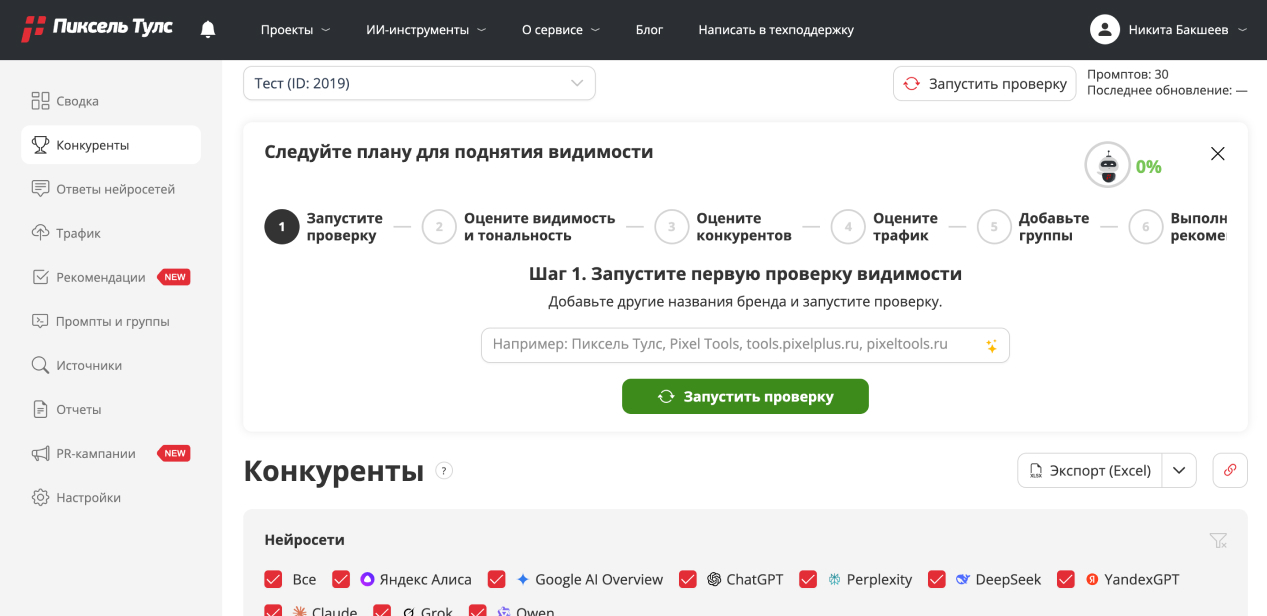The image size is (1267, 616).
Task: Open PR-кампании in the sidebar
Action: click(x=111, y=453)
